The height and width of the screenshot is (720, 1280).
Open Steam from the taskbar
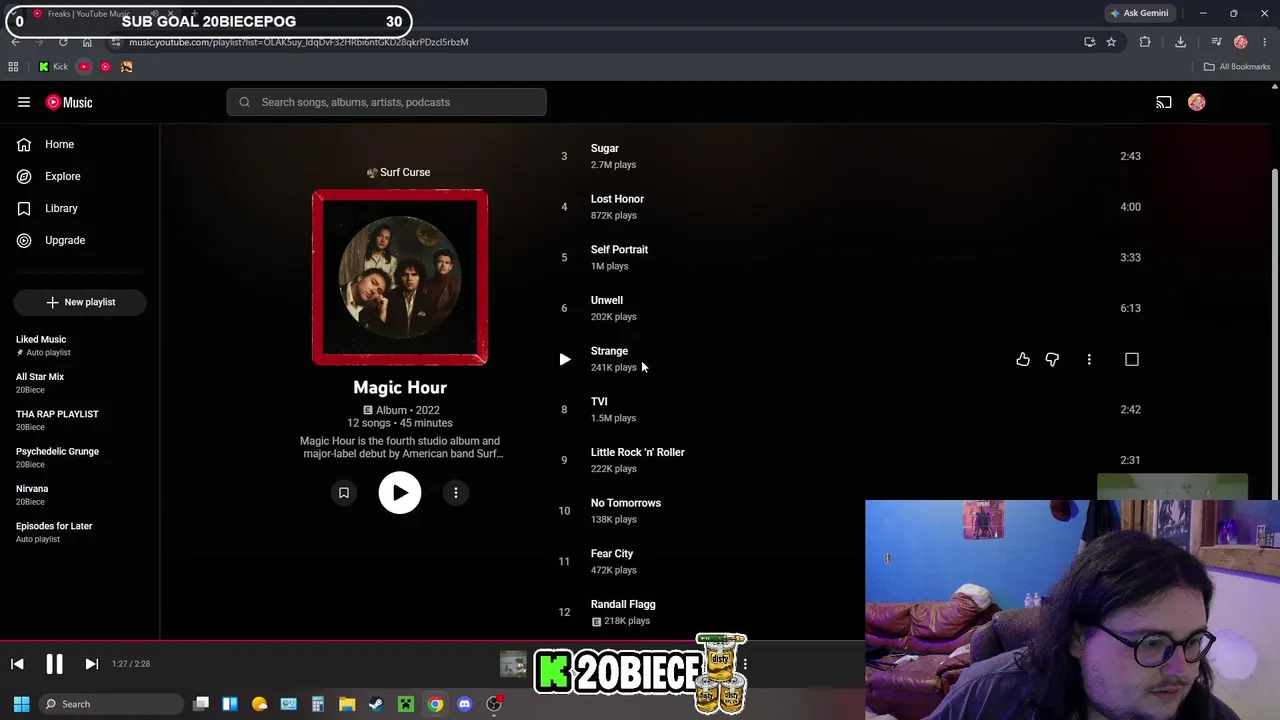[376, 704]
